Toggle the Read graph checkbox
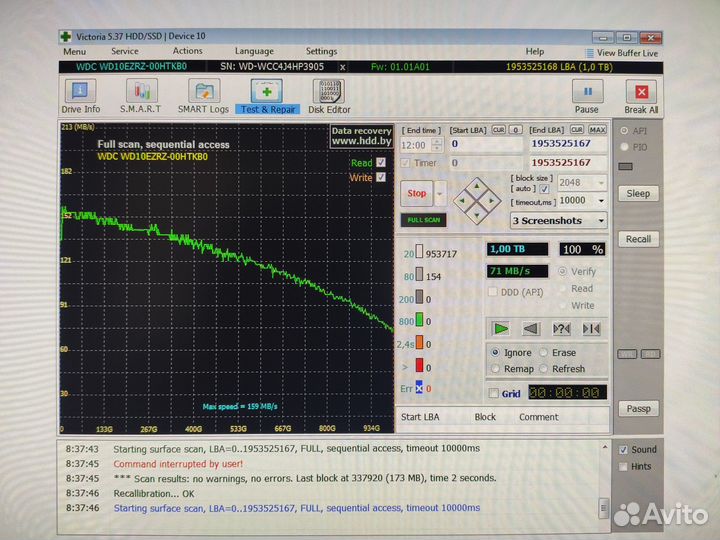 380,163
